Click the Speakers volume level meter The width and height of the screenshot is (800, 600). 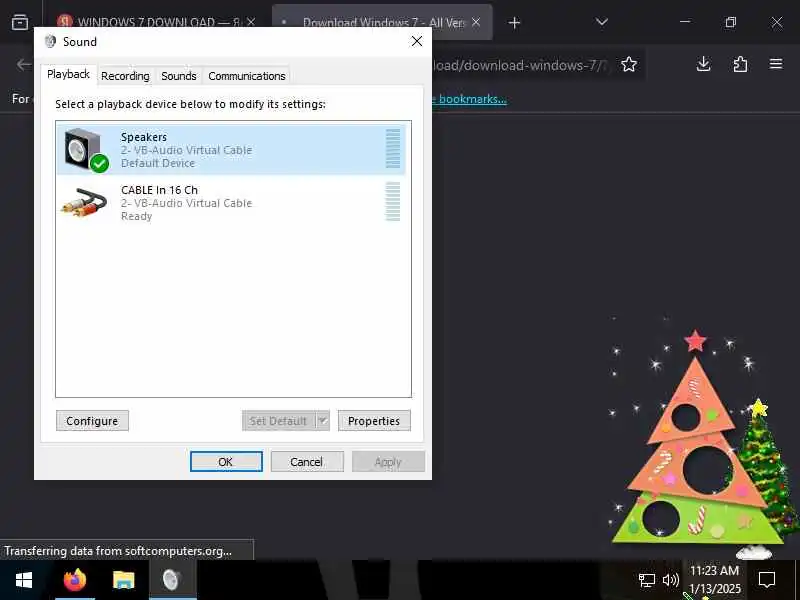[x=393, y=148]
